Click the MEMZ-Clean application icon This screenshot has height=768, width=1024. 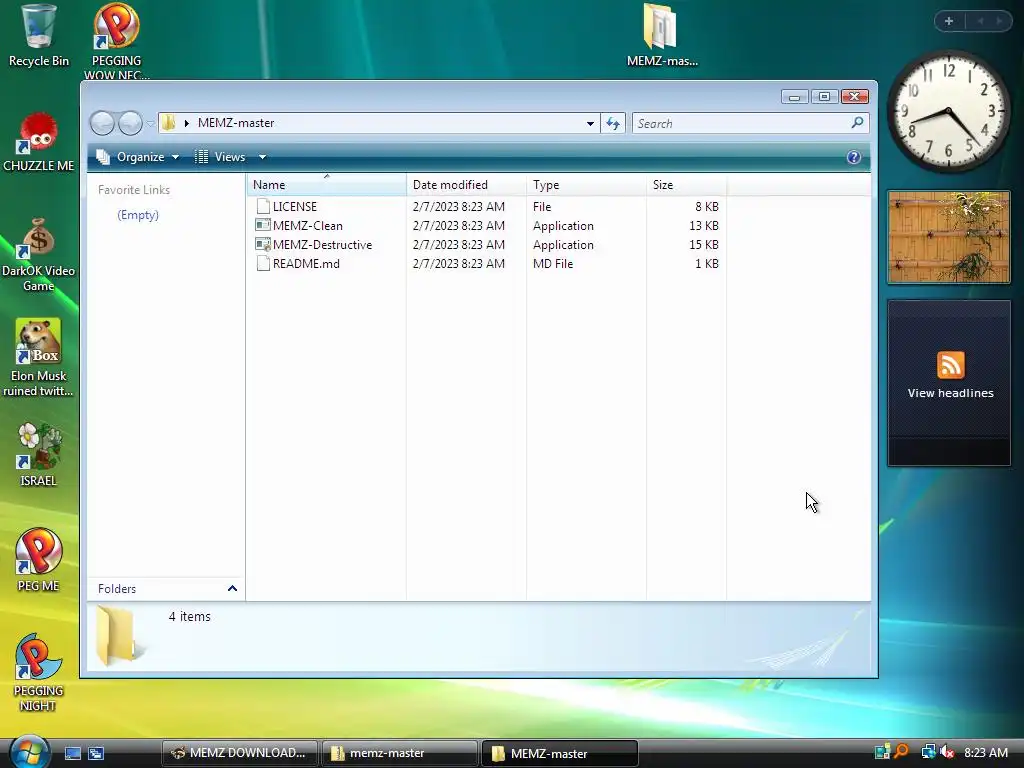[x=263, y=225]
